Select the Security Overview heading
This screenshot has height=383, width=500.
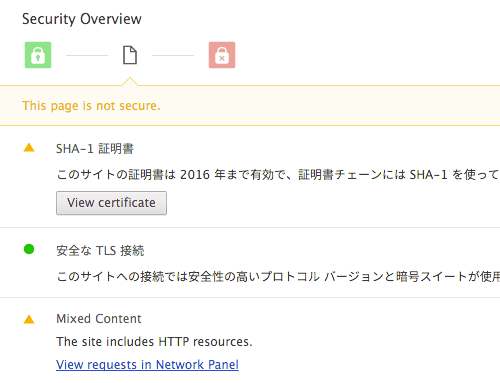click(x=82, y=19)
